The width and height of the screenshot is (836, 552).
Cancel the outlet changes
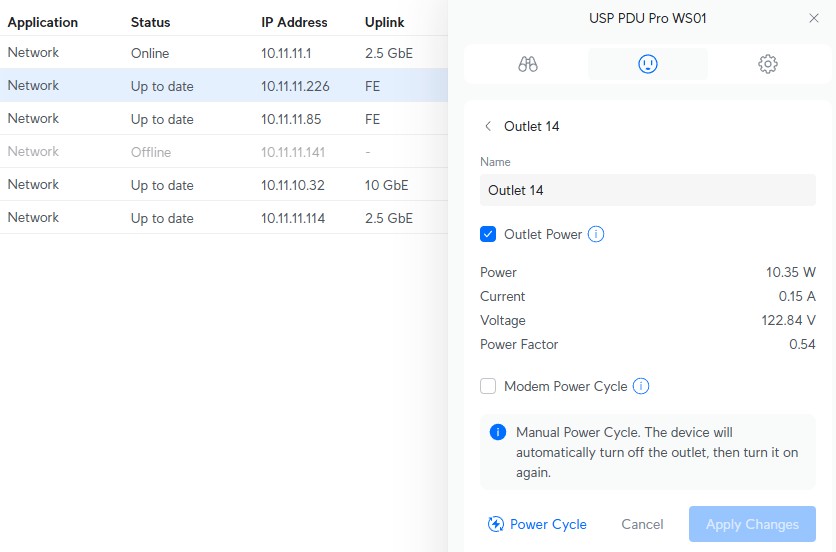coord(642,524)
